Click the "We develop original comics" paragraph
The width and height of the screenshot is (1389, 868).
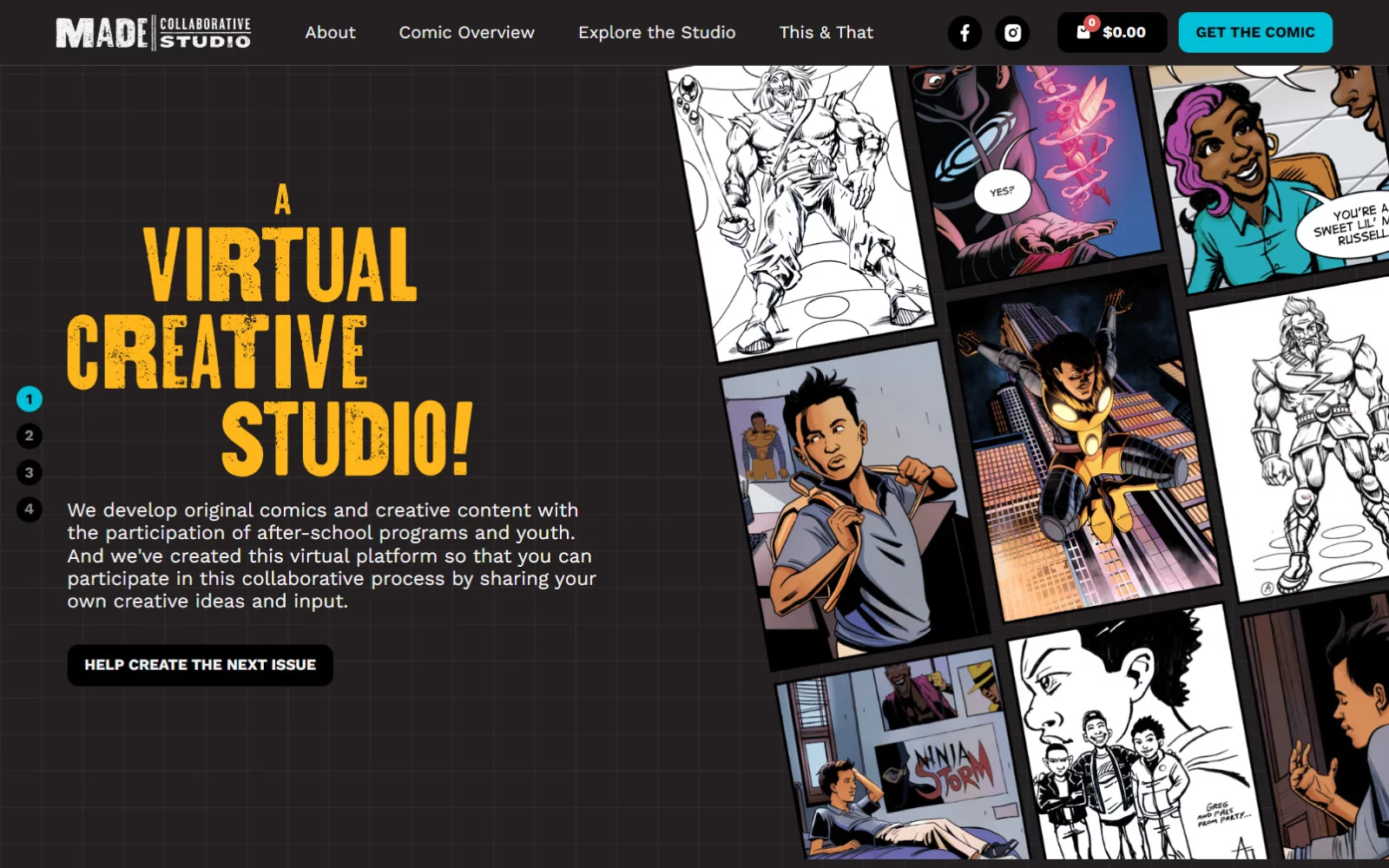[x=332, y=556]
